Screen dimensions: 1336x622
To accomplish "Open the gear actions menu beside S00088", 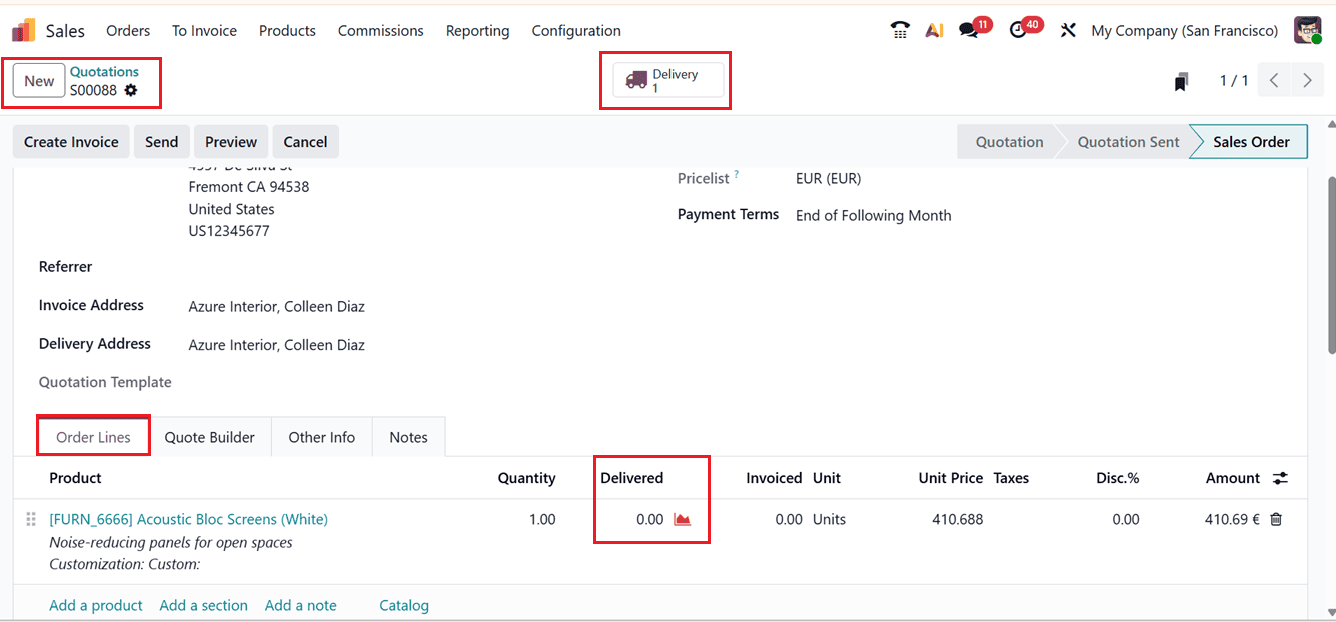I will click(130, 90).
